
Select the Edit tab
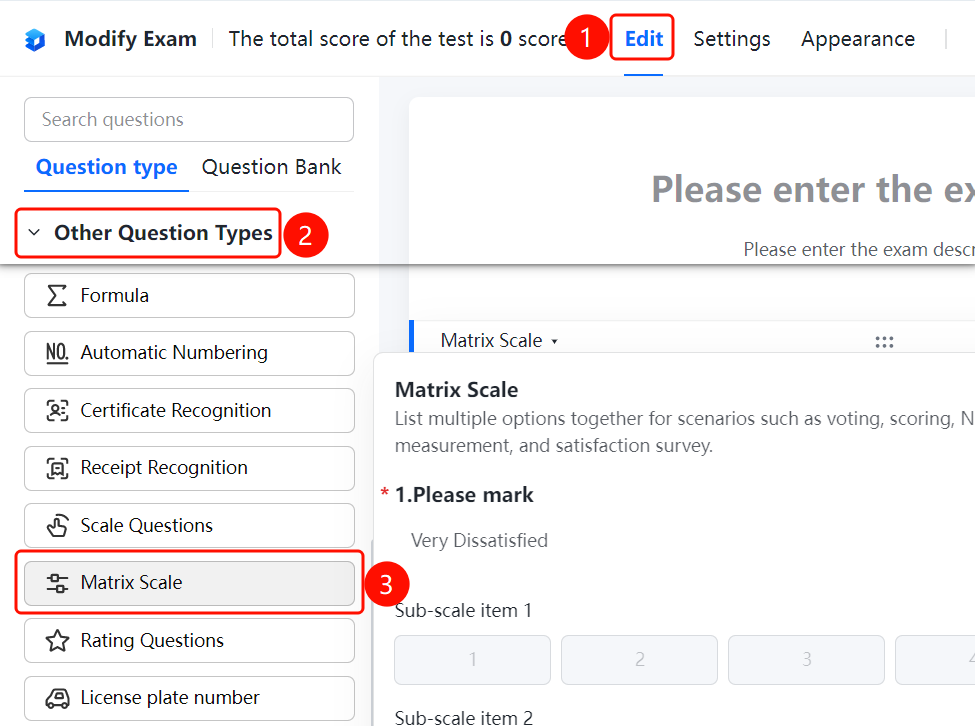click(x=644, y=39)
